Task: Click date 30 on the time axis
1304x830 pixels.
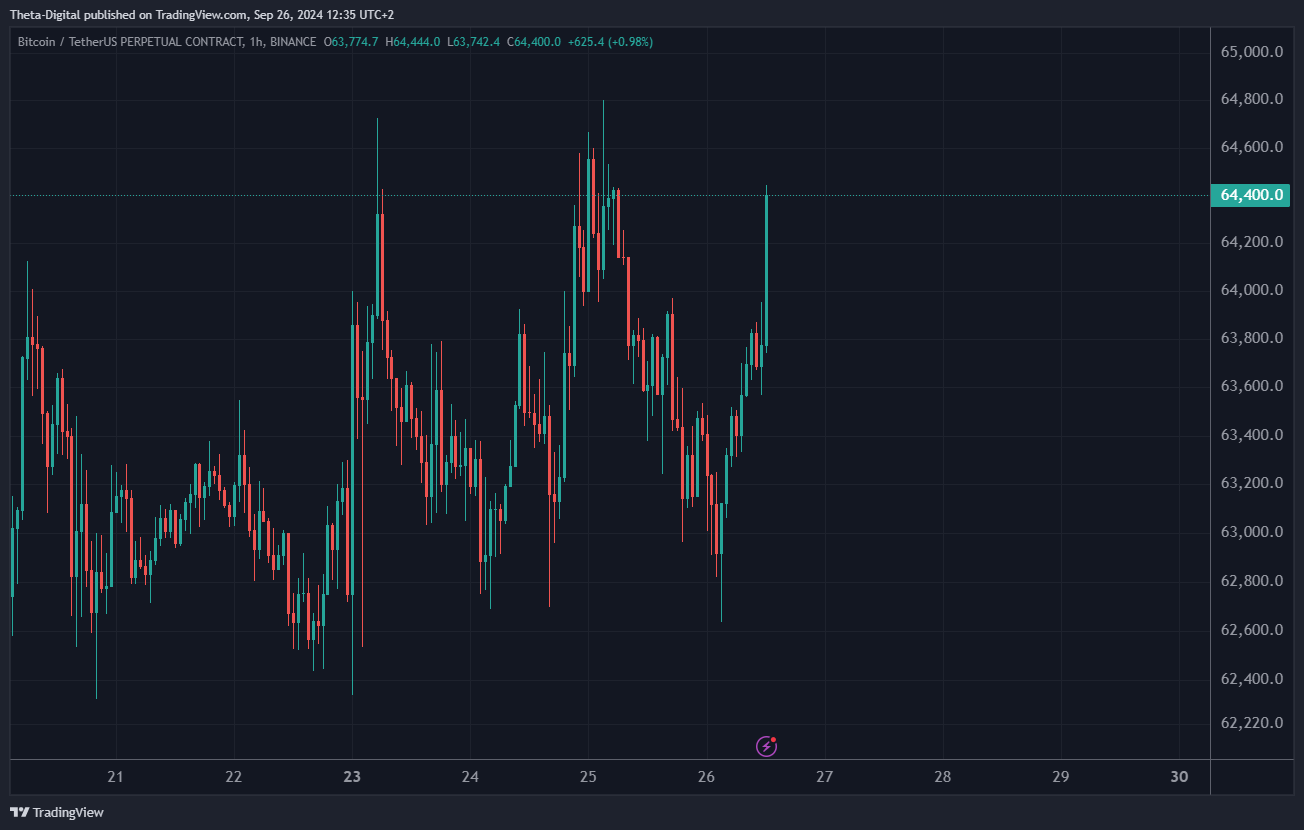Action: pyautogui.click(x=1179, y=777)
